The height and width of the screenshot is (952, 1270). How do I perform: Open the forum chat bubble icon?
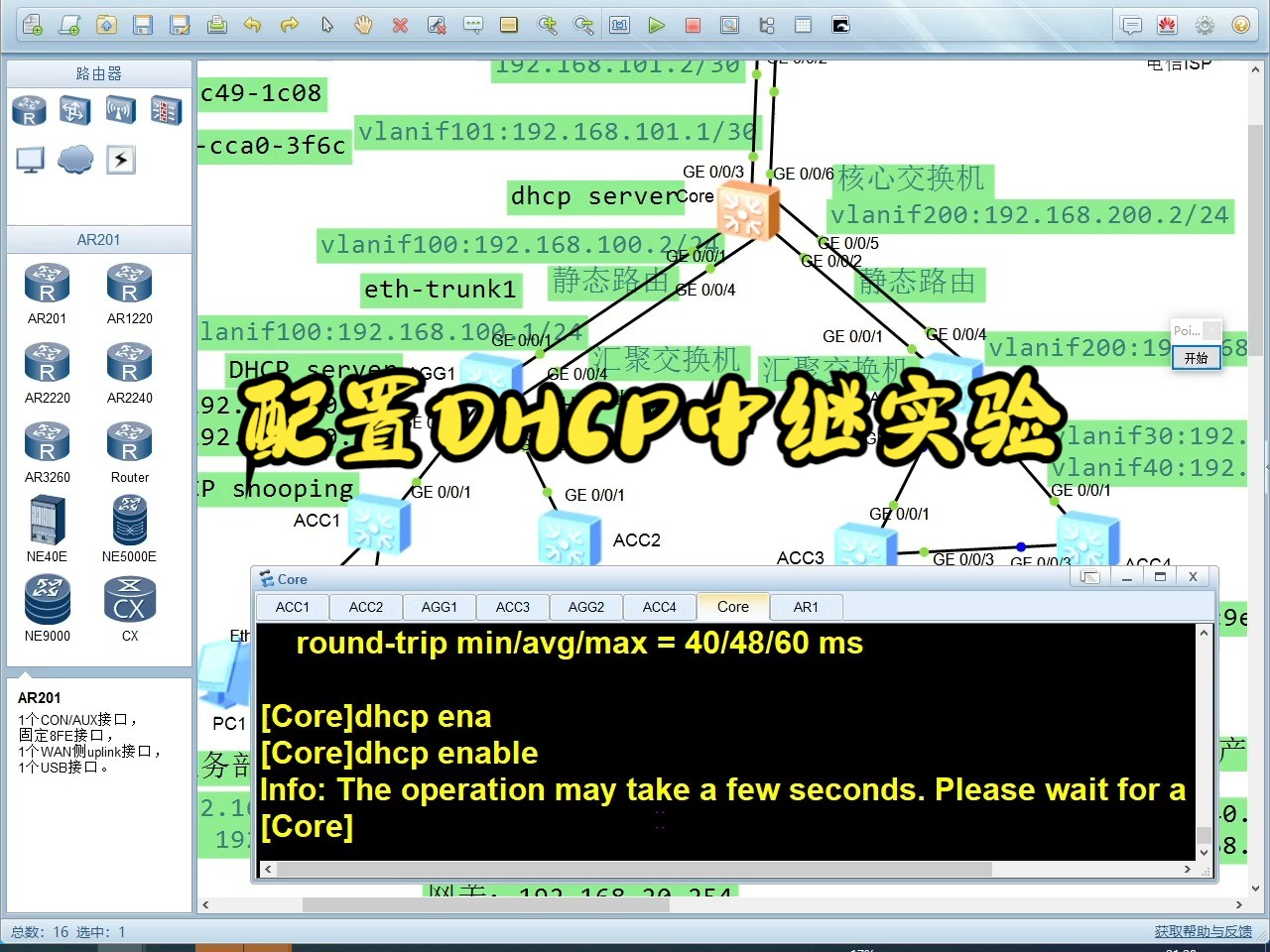[1131, 25]
